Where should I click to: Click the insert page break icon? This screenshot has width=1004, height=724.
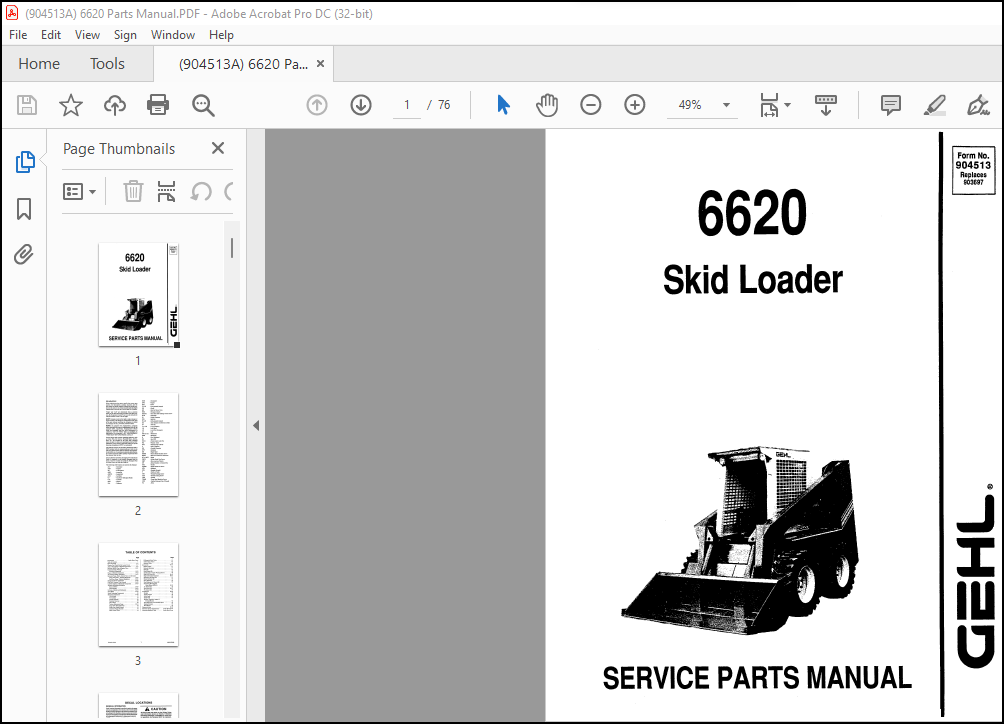[x=166, y=191]
